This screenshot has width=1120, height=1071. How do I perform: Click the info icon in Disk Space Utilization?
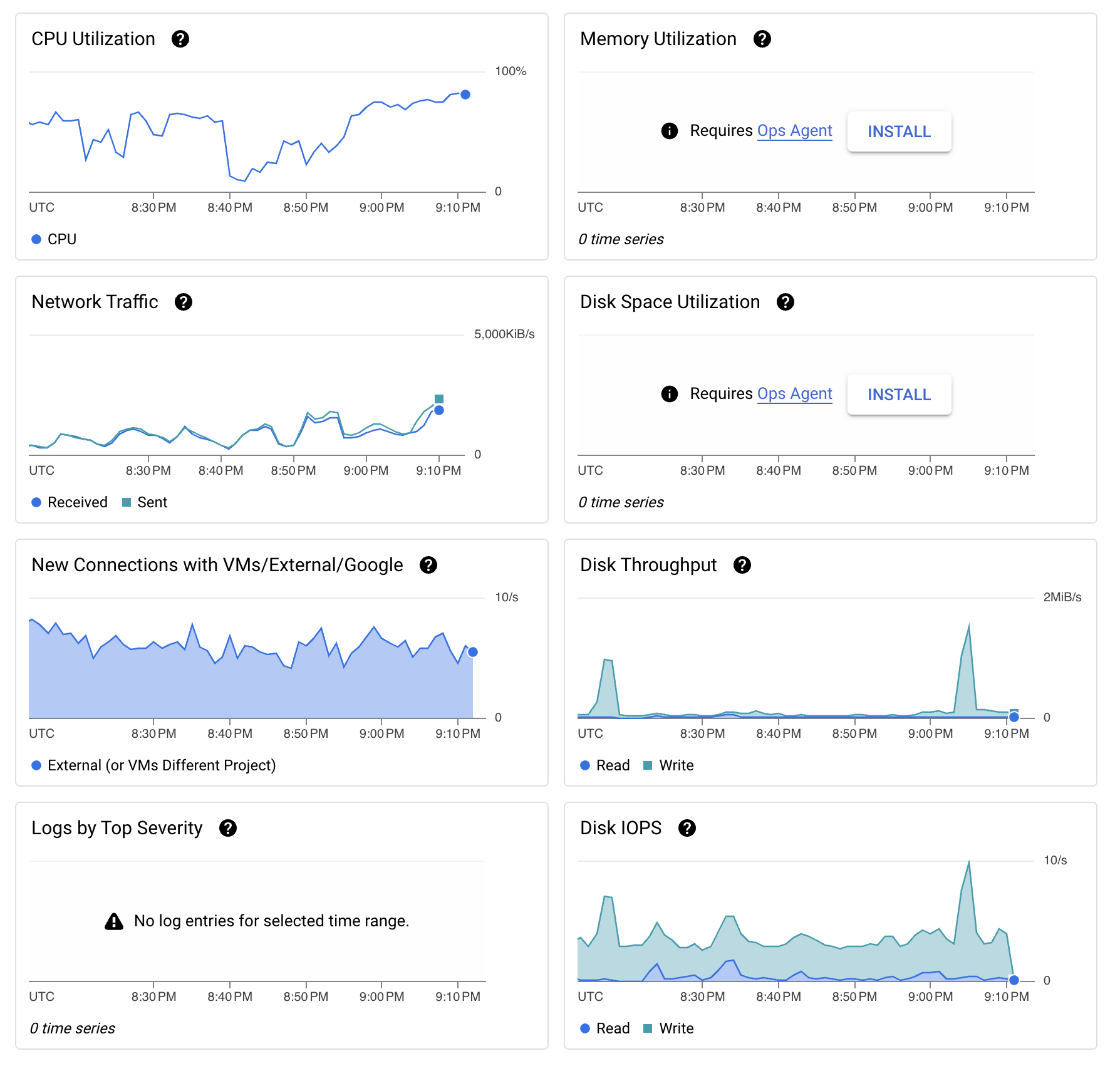669,394
